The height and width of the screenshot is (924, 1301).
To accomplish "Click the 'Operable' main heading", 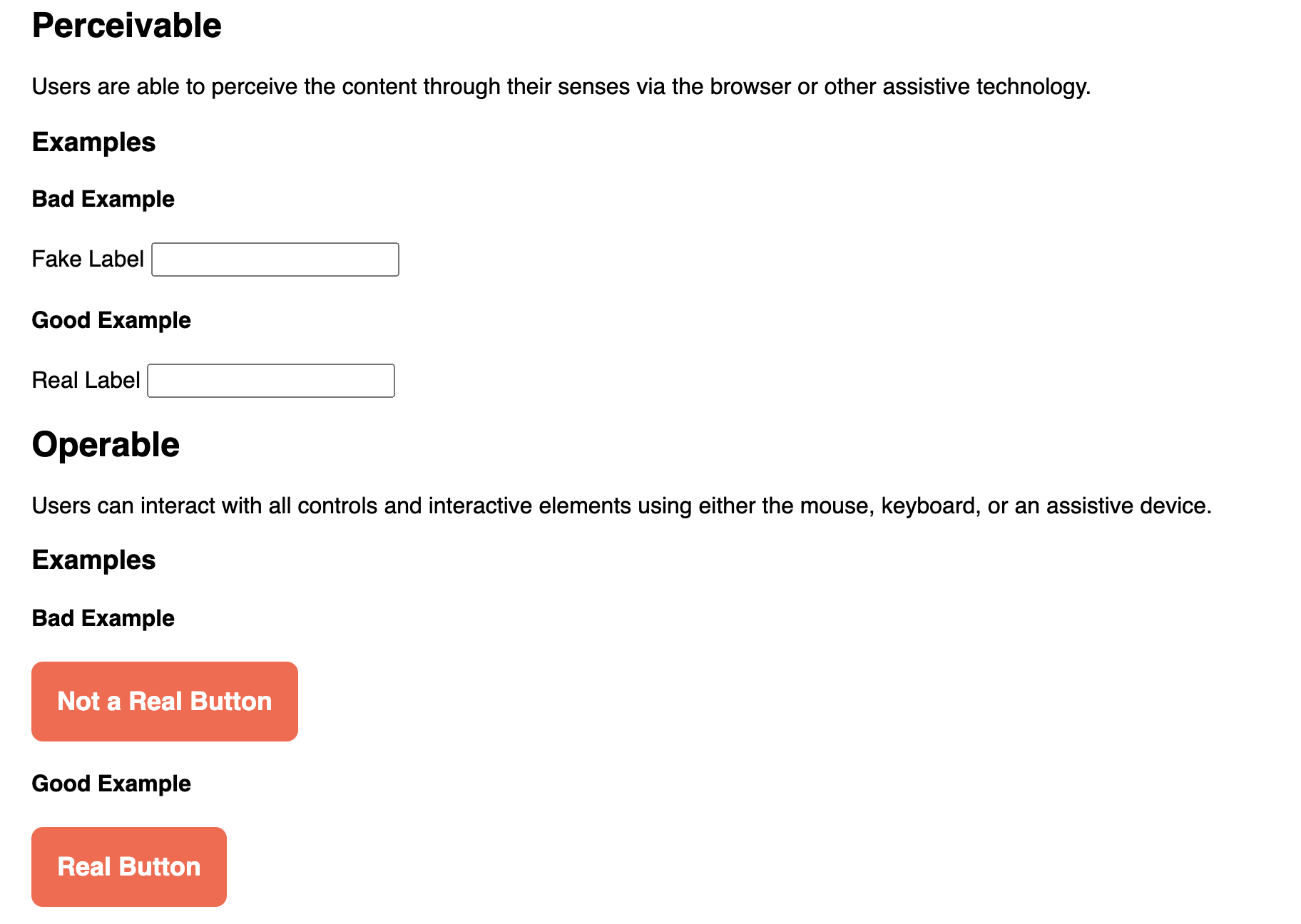I will [x=106, y=446].
